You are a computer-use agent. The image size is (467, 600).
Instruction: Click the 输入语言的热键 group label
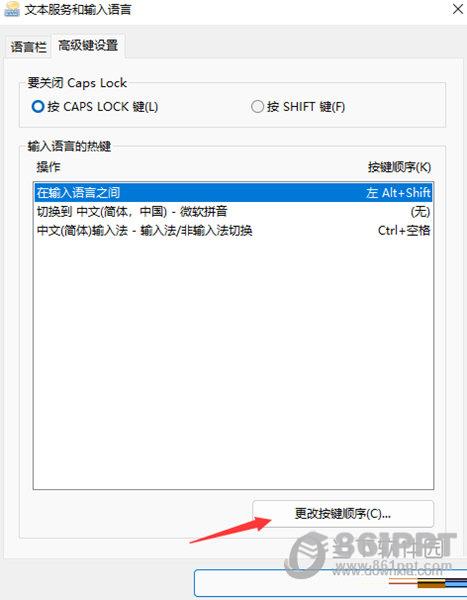point(69,146)
